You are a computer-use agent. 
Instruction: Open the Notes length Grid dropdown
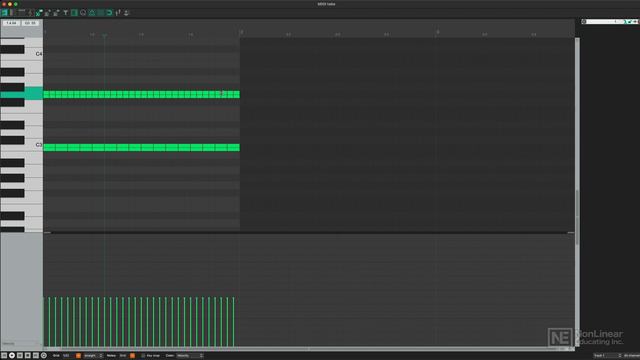124,356
